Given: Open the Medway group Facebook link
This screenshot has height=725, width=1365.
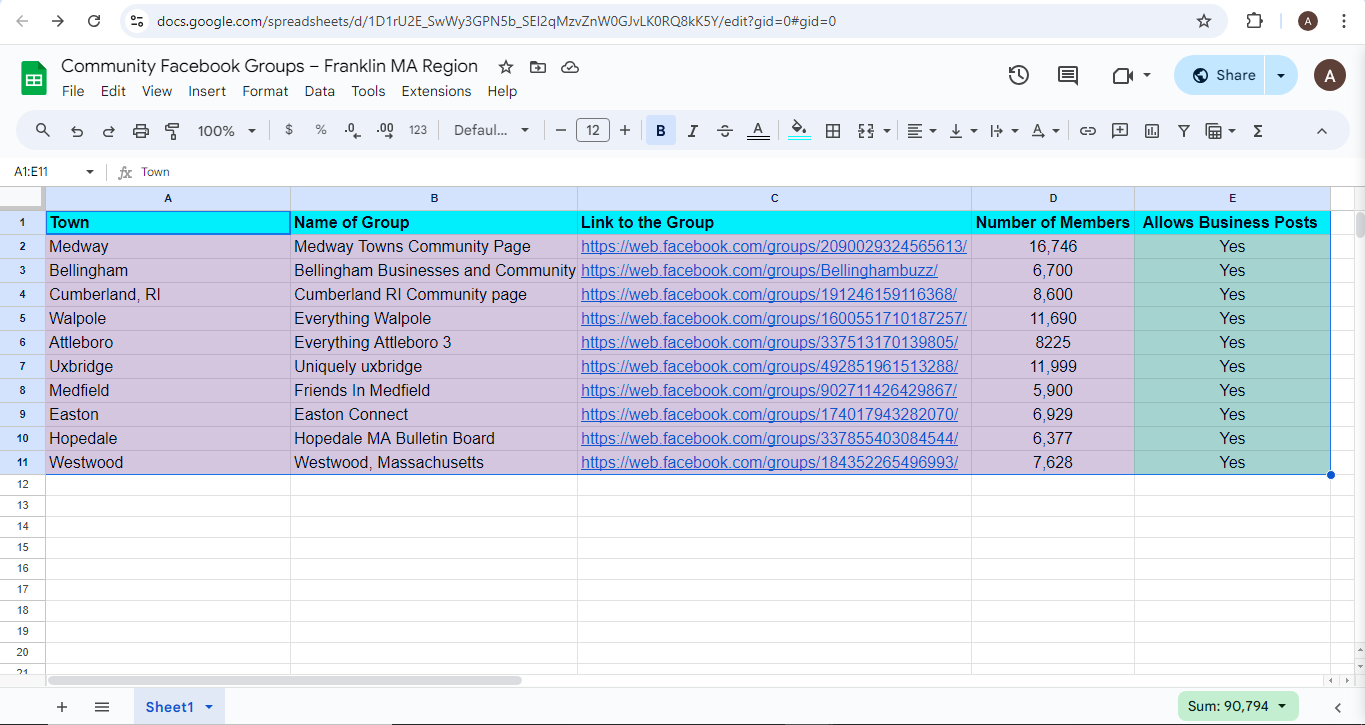Looking at the screenshot, I should click(x=774, y=246).
